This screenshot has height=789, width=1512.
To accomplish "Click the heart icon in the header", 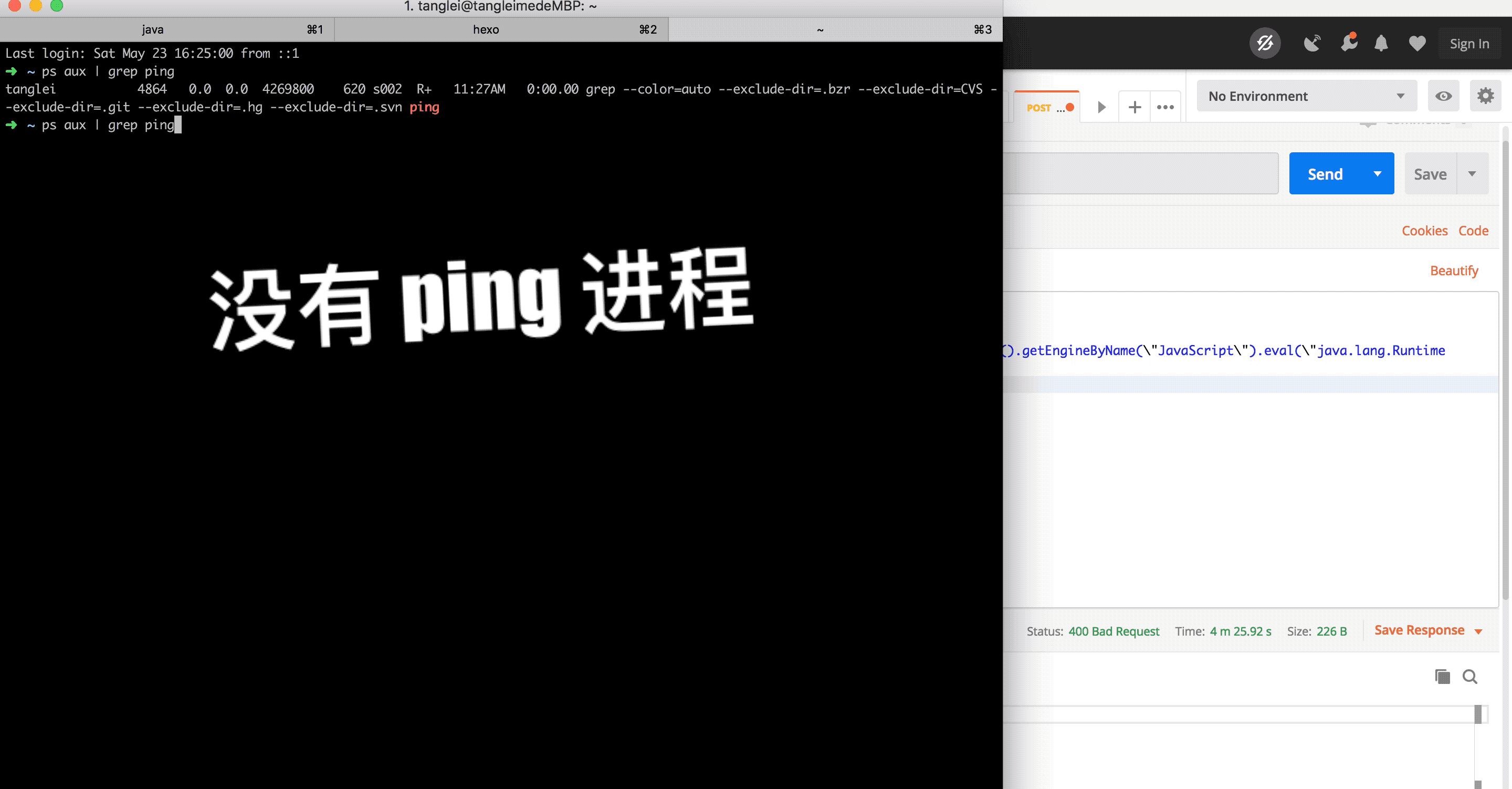I will (x=1417, y=43).
